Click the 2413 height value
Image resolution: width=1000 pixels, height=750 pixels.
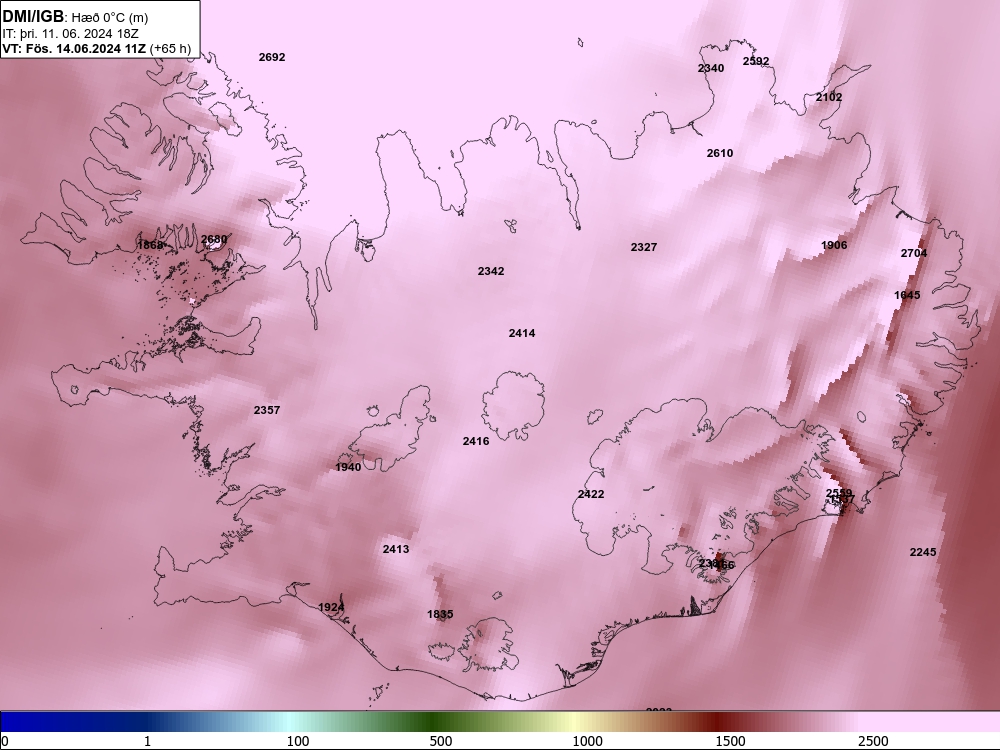tap(395, 550)
